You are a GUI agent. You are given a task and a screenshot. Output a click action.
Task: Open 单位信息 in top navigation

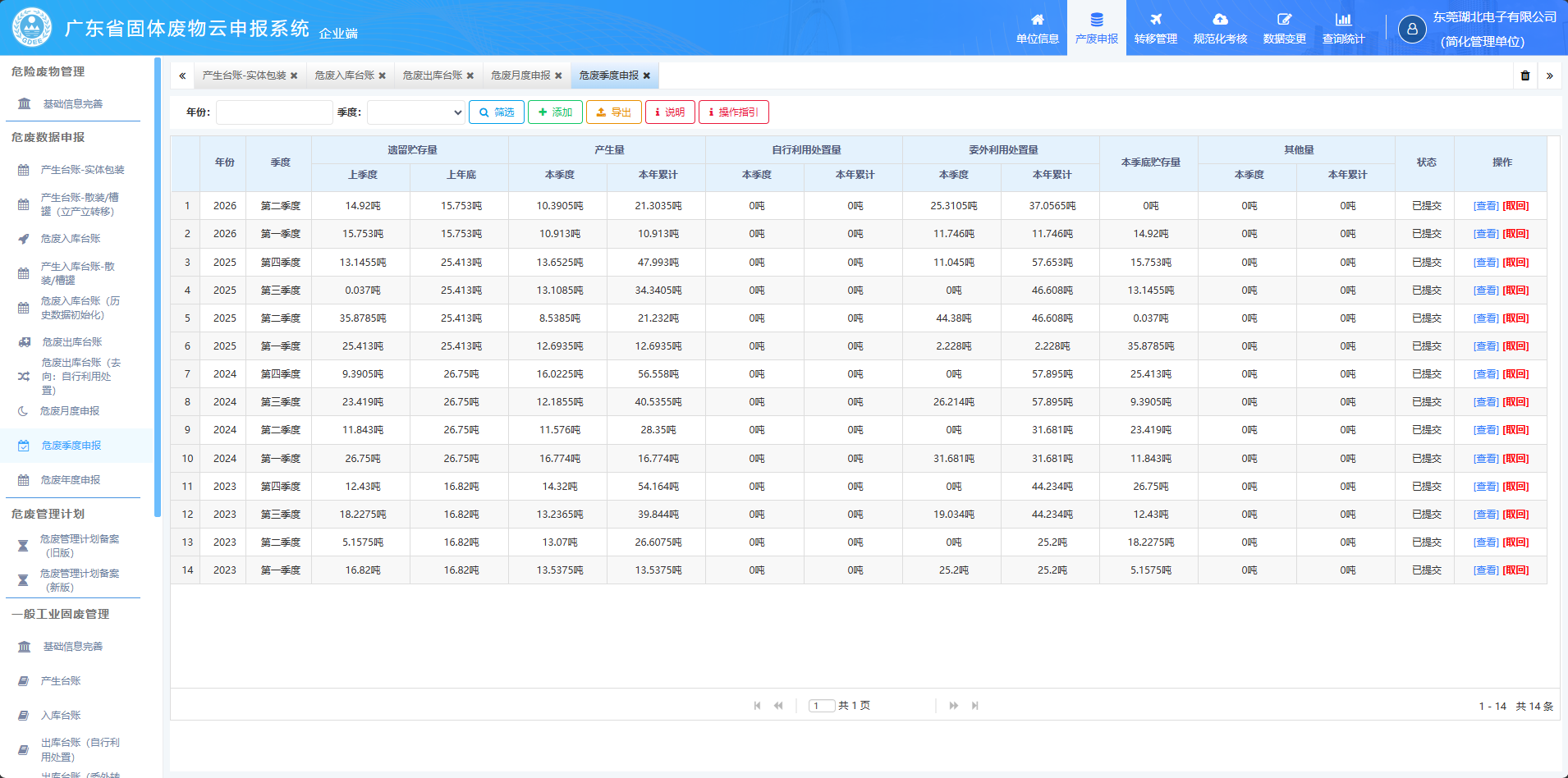click(x=1037, y=29)
